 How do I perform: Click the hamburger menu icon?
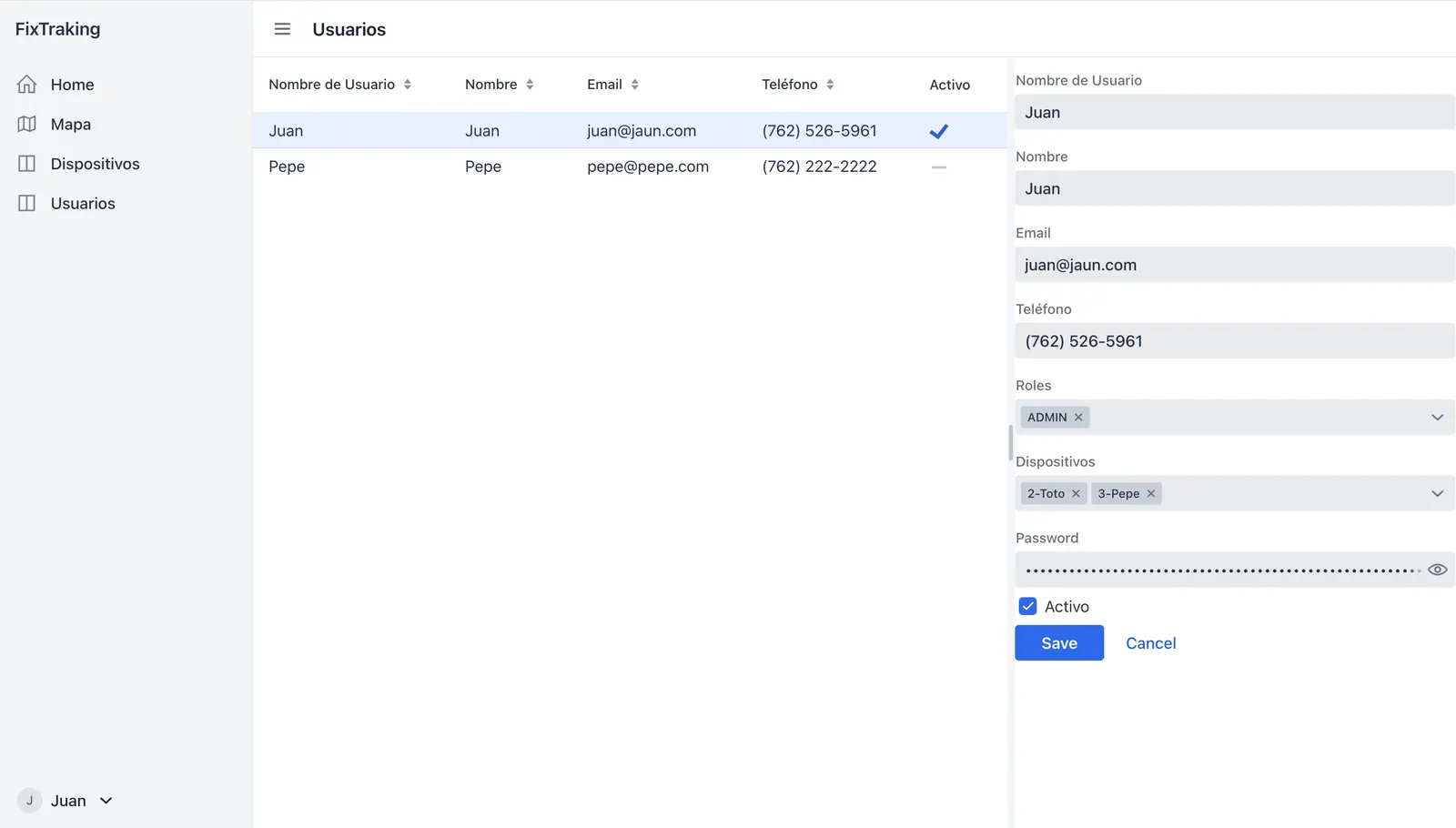click(282, 29)
